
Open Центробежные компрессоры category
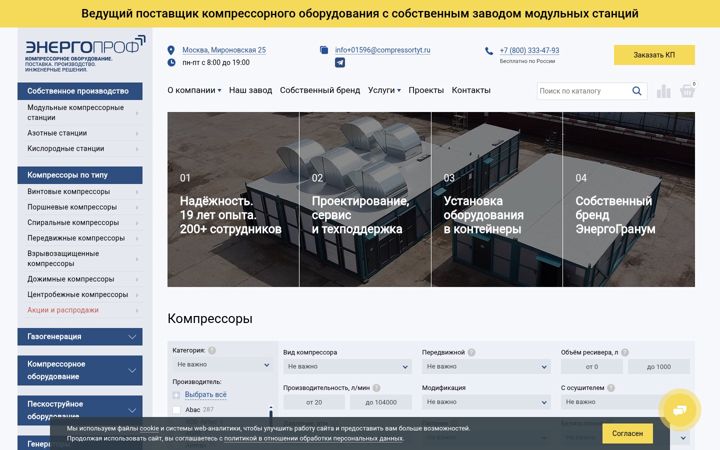point(80,295)
